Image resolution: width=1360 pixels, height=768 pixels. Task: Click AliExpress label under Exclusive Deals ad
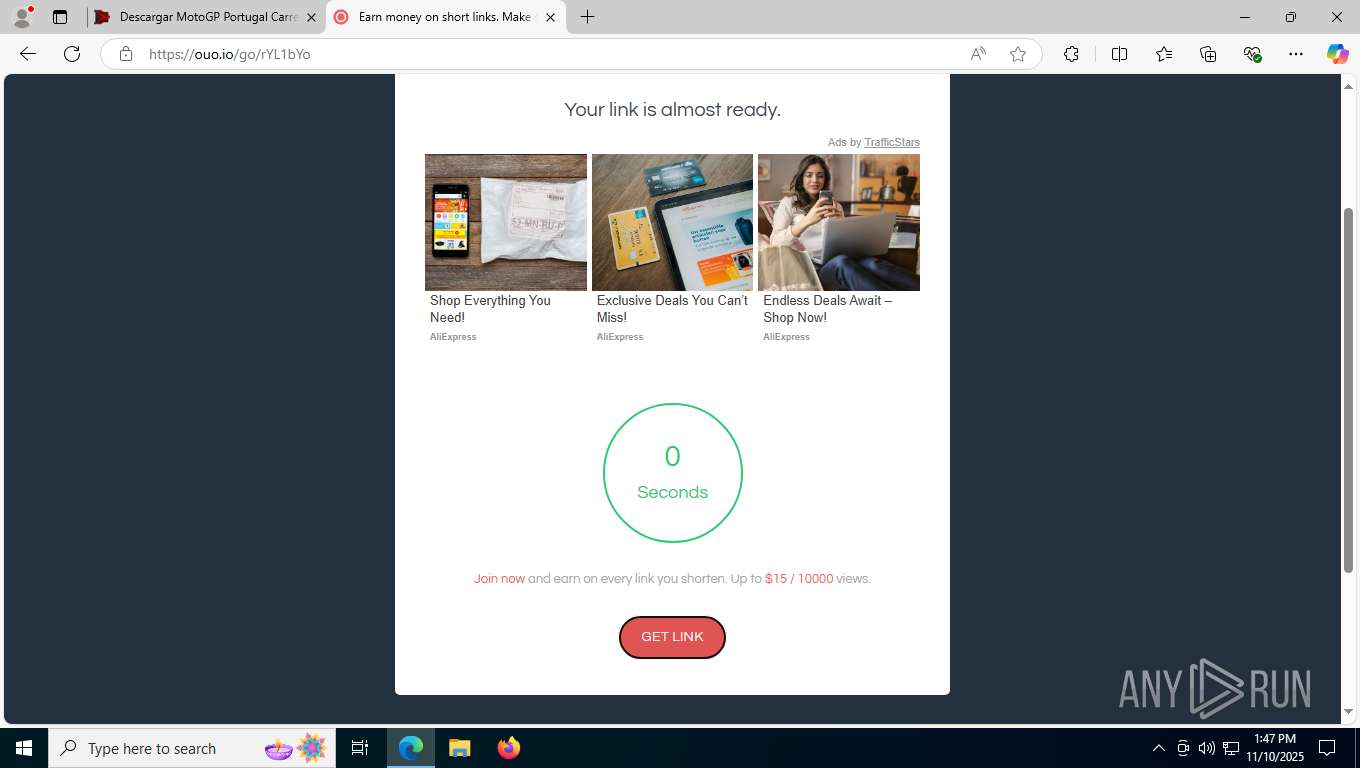click(x=620, y=337)
